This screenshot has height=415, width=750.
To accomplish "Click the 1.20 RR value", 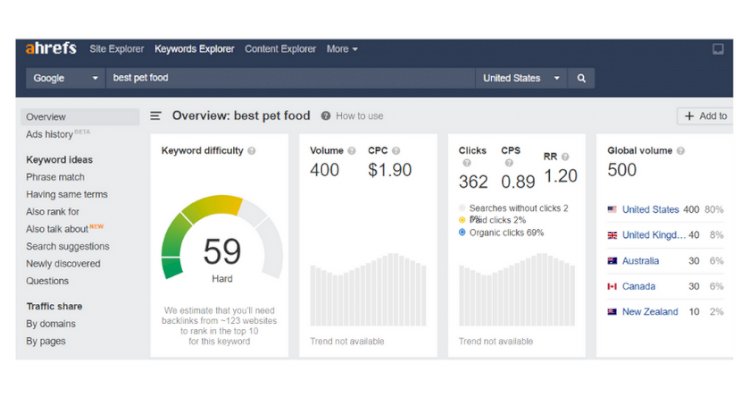I will pos(561,176).
